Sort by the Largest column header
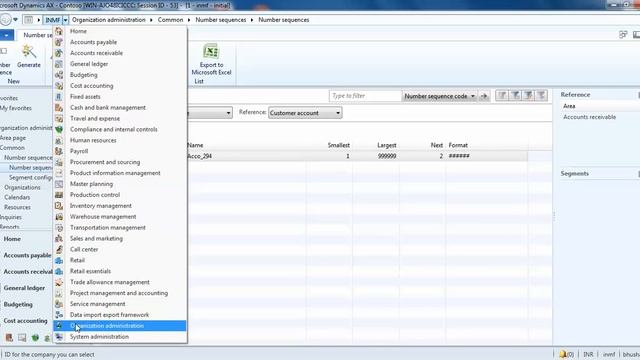The image size is (640, 360). [387, 145]
